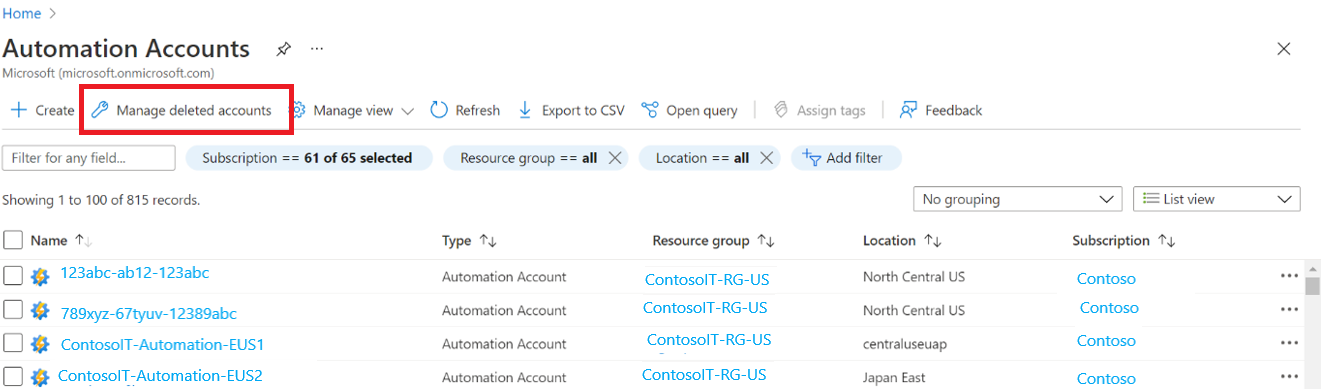This screenshot has width=1334, height=391.
Task: Open the Feedback panel
Action: pyautogui.click(x=941, y=110)
